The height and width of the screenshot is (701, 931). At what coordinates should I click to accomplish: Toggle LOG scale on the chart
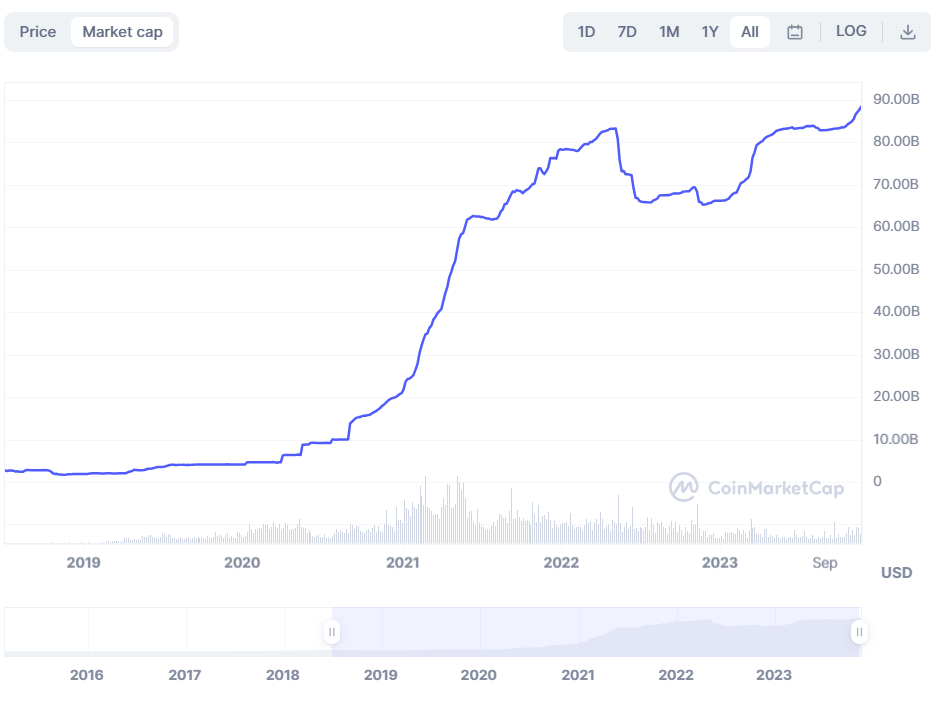[851, 31]
